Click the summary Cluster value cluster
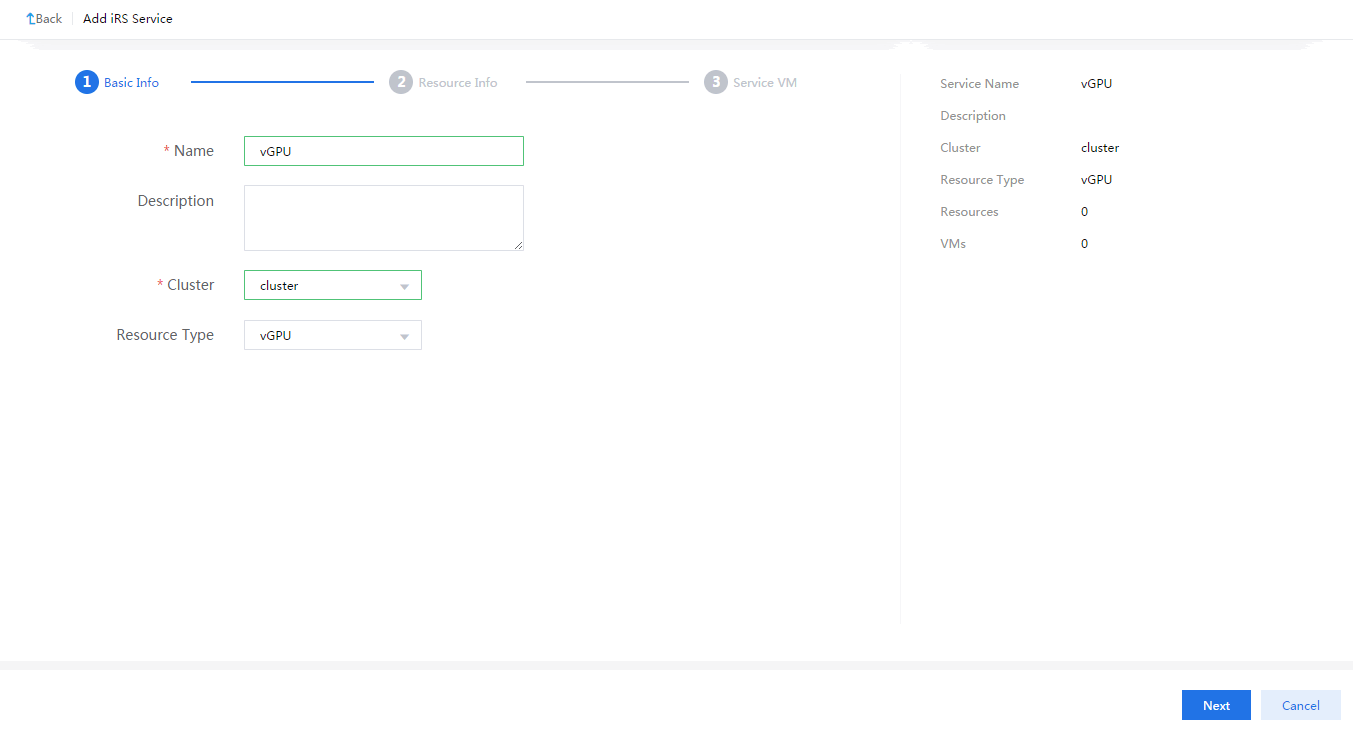The width and height of the screenshot is (1353, 734). coord(1100,148)
